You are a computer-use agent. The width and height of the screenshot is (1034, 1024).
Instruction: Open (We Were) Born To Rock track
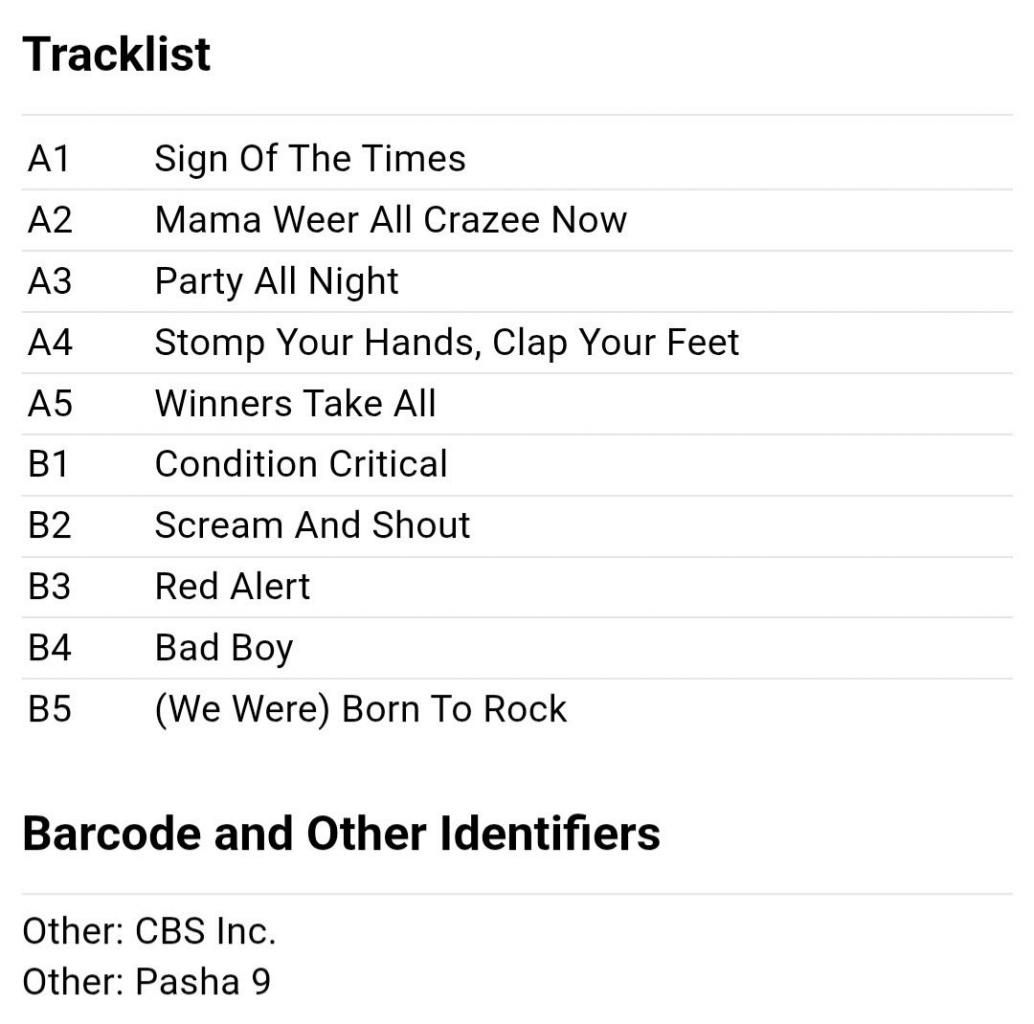360,709
